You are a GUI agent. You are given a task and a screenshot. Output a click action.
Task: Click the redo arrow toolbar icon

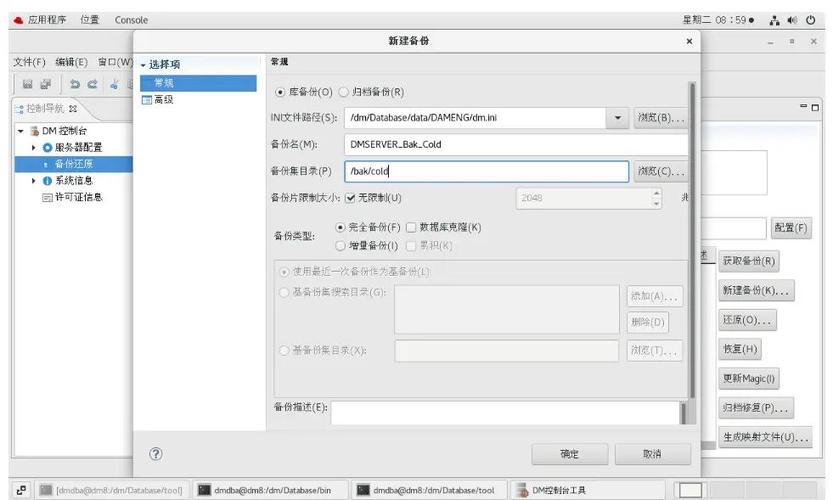tap(93, 85)
